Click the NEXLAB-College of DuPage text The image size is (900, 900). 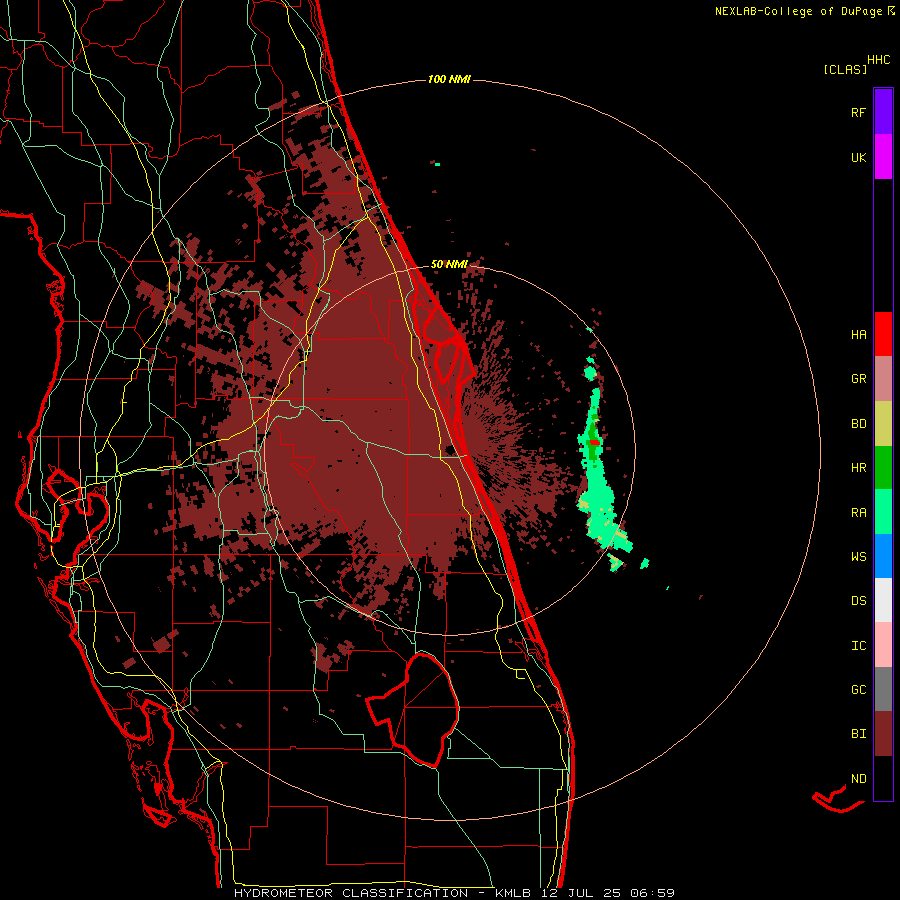798,11
